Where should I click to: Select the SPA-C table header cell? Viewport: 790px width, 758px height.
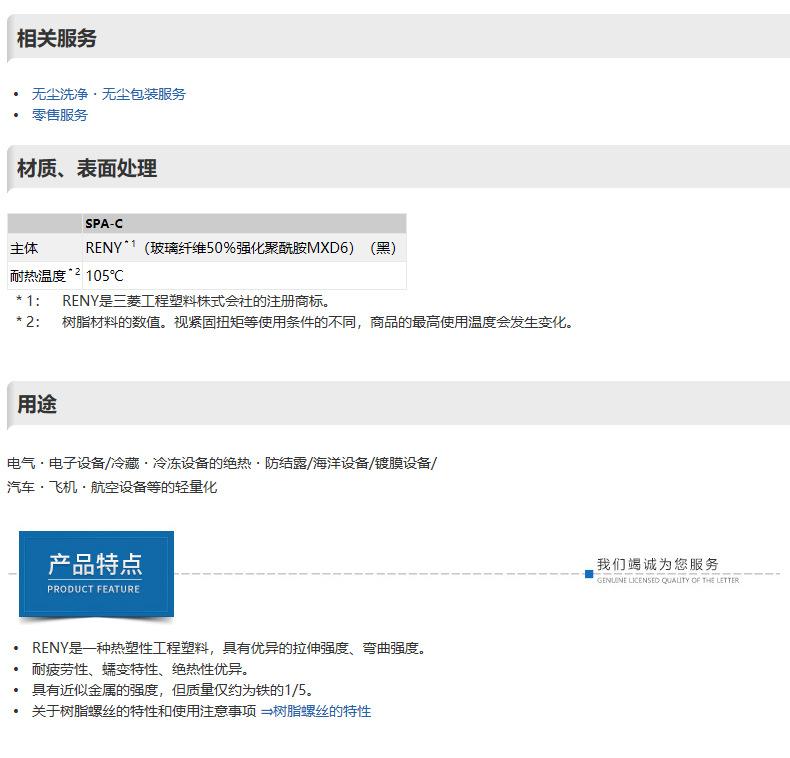[x=244, y=223]
